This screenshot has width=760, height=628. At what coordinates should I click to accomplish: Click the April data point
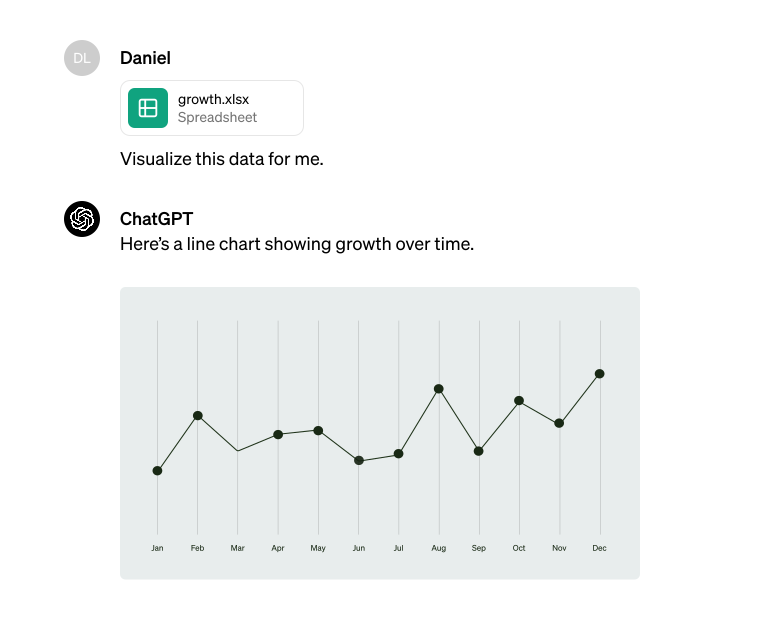pos(278,434)
